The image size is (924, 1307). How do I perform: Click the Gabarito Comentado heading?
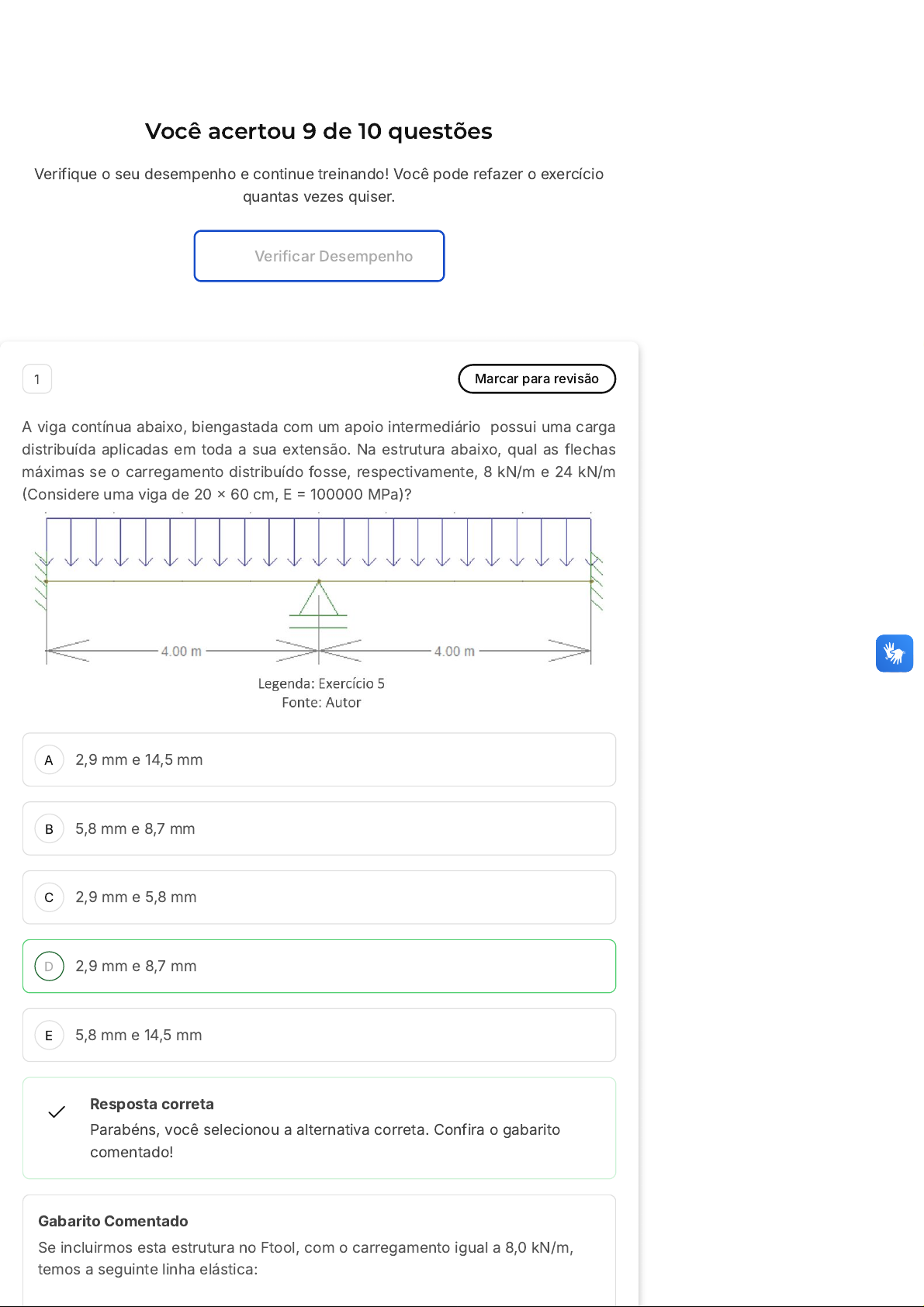pyautogui.click(x=113, y=1221)
